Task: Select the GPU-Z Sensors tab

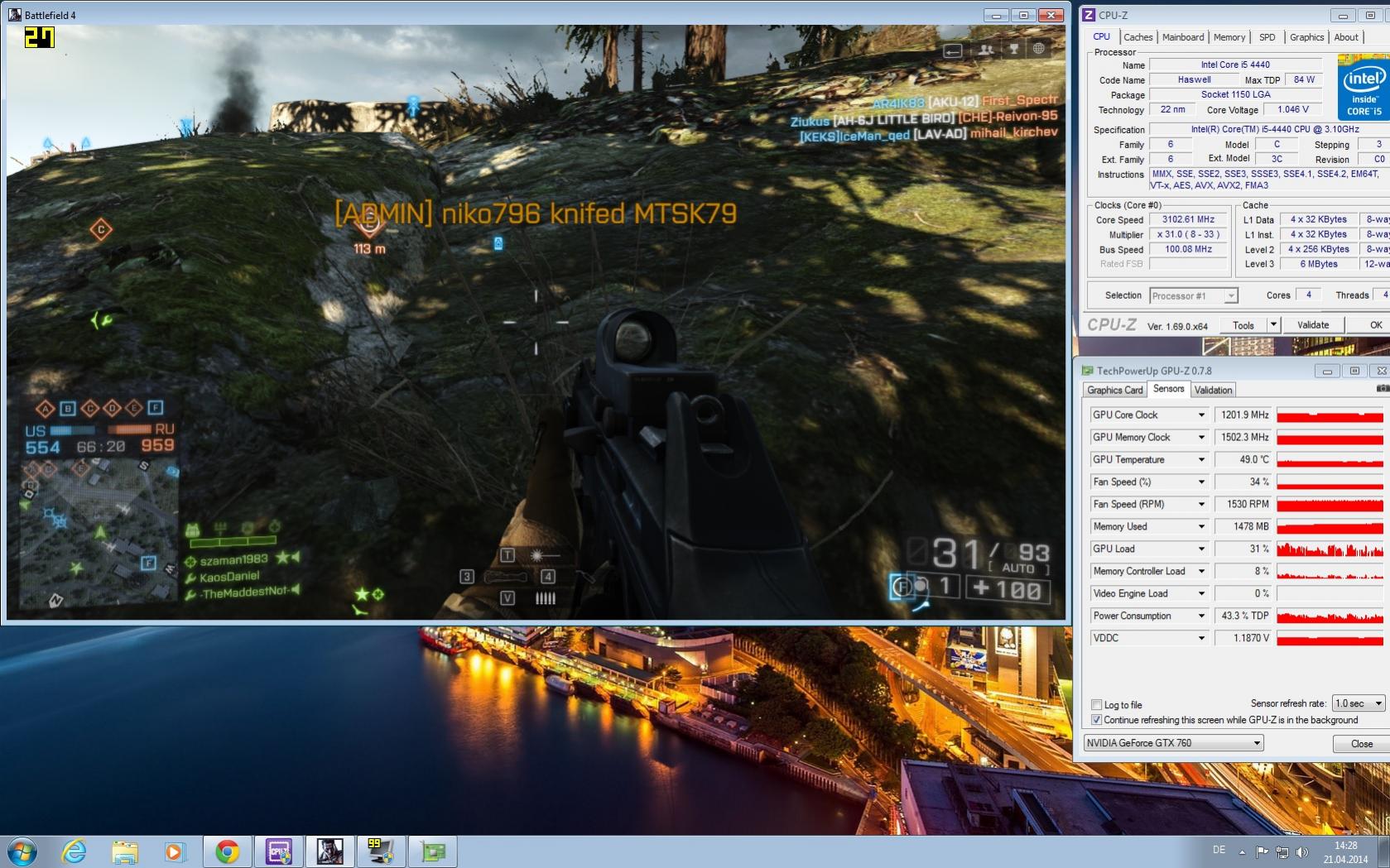Action: (1168, 388)
